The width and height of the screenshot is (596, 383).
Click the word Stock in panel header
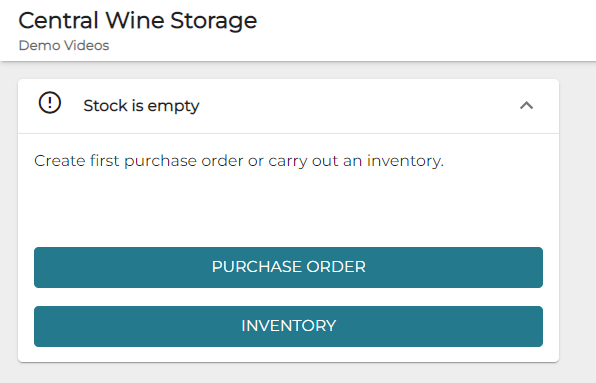click(x=105, y=106)
